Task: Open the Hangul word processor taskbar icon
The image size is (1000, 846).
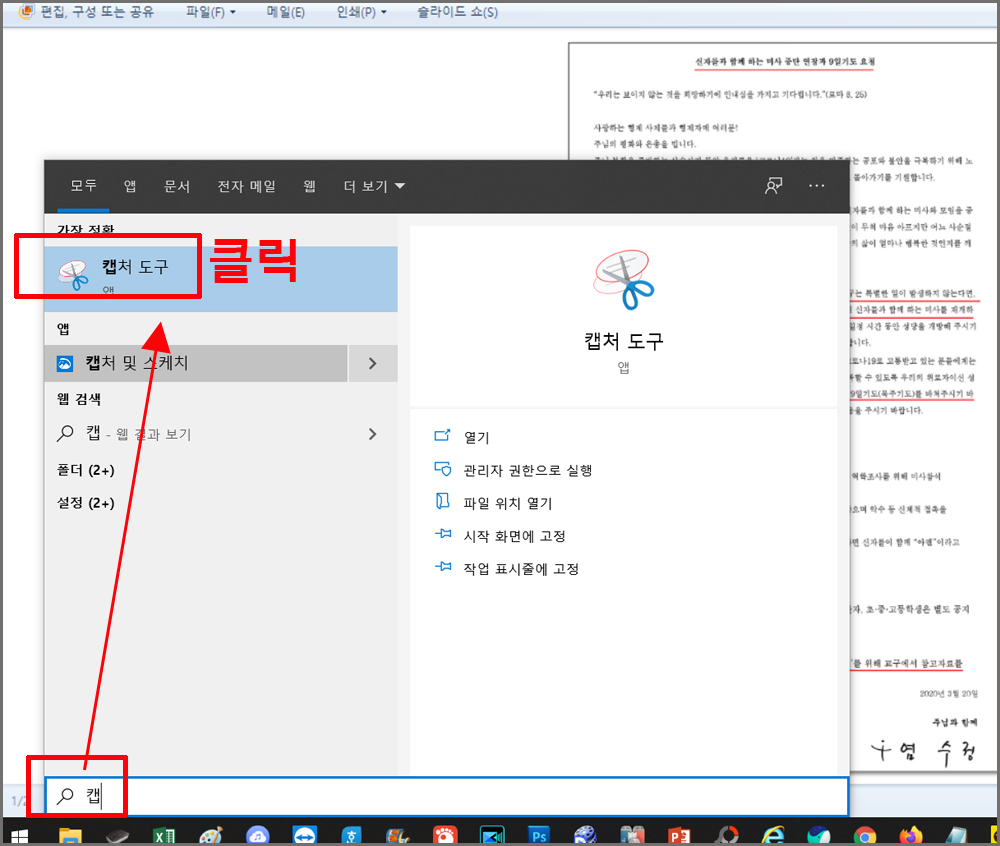Action: click(x=351, y=835)
